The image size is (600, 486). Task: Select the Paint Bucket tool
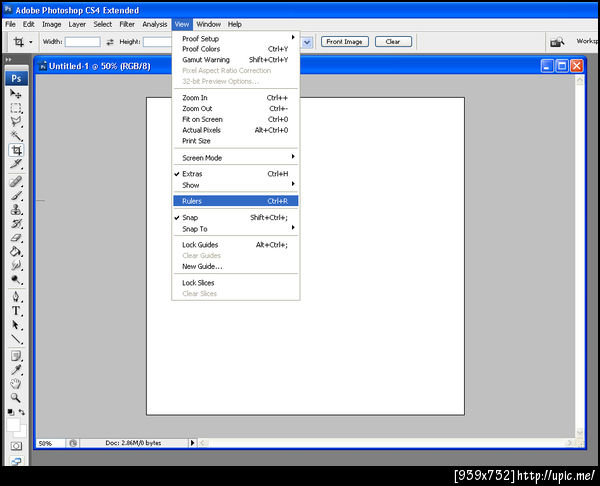click(16, 252)
